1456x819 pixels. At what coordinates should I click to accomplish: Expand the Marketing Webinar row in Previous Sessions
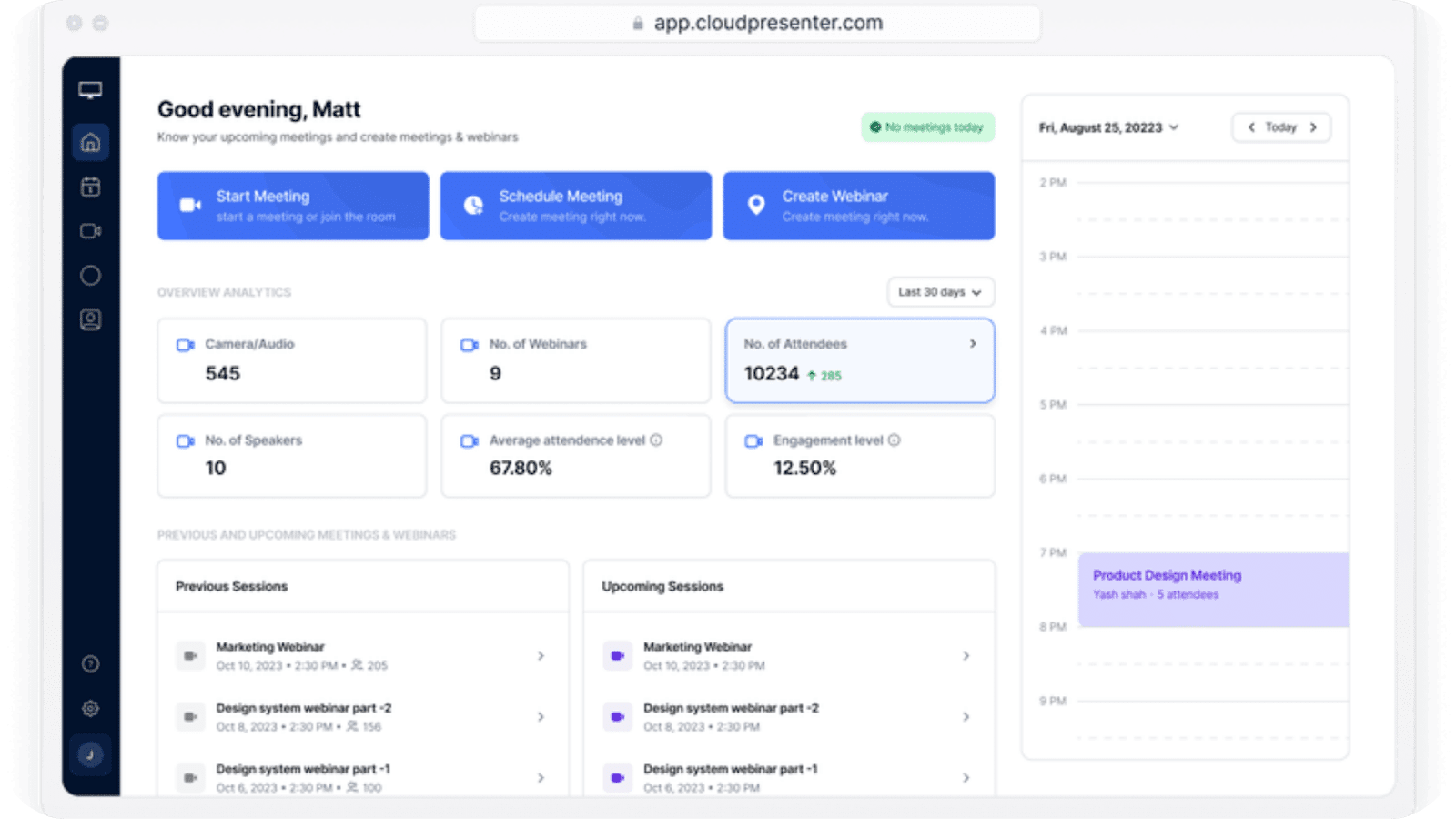541,655
